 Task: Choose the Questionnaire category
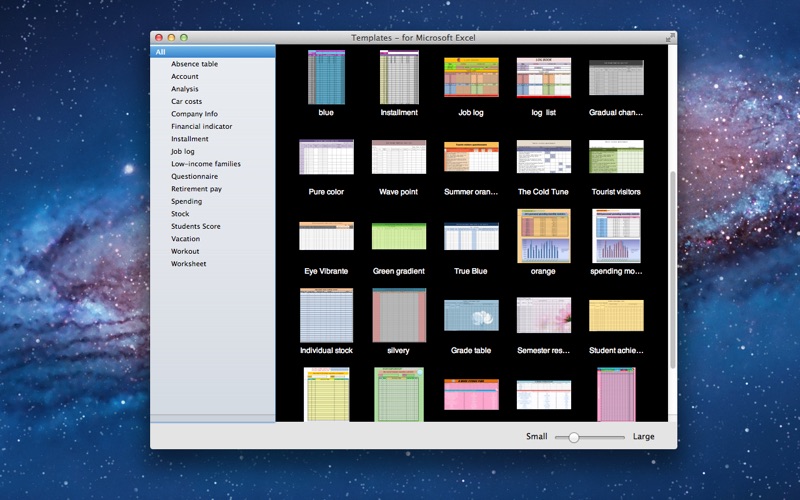coord(194,176)
